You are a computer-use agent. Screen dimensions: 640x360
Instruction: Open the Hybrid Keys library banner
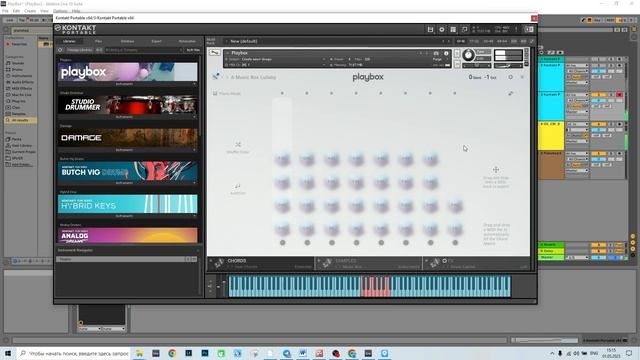click(x=127, y=204)
